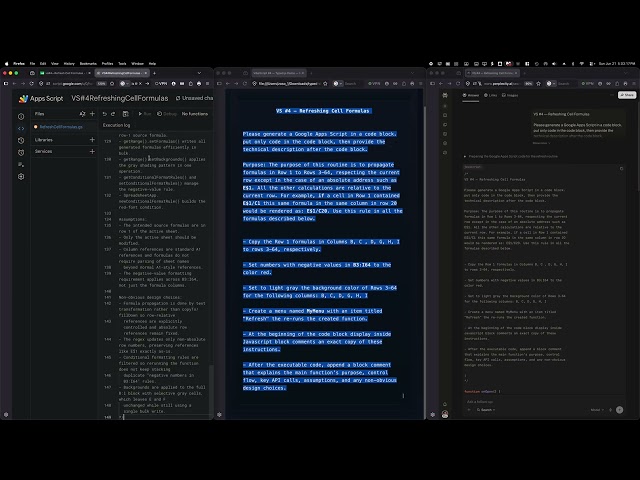Open the Project History icon in Apps Script sidebar

tap(21, 140)
